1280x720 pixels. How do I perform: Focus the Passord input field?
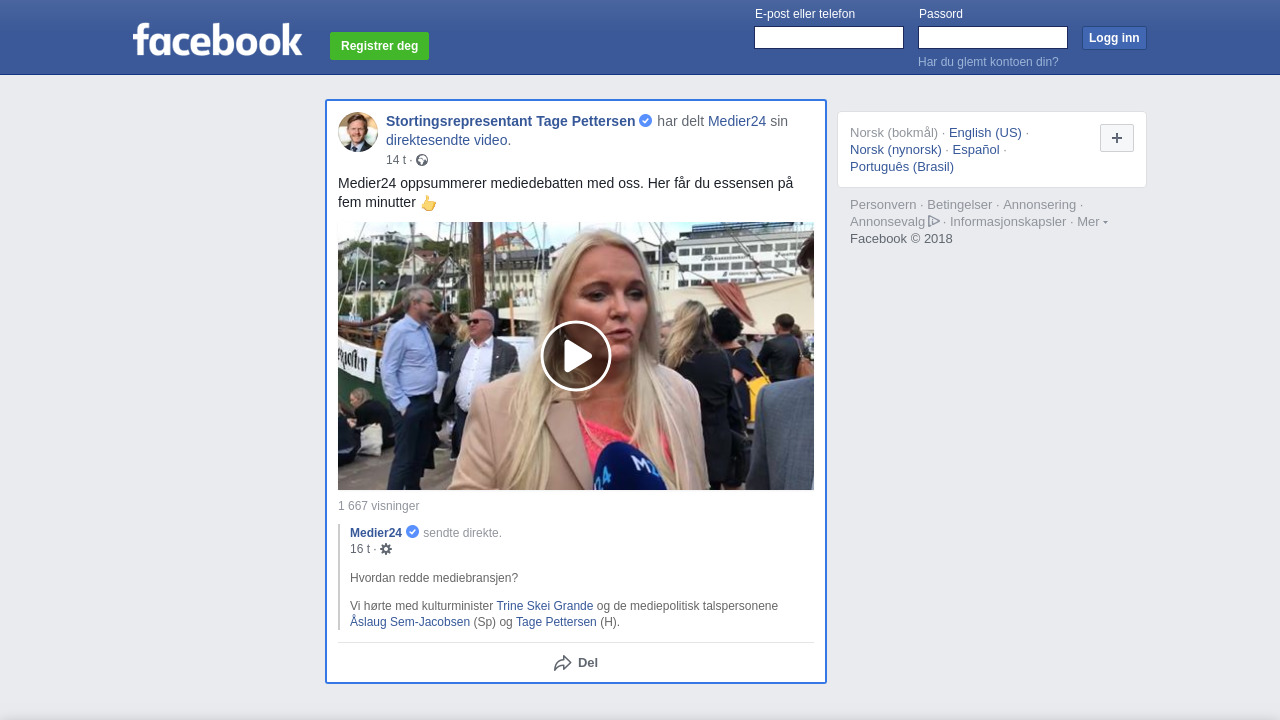pyautogui.click(x=993, y=38)
